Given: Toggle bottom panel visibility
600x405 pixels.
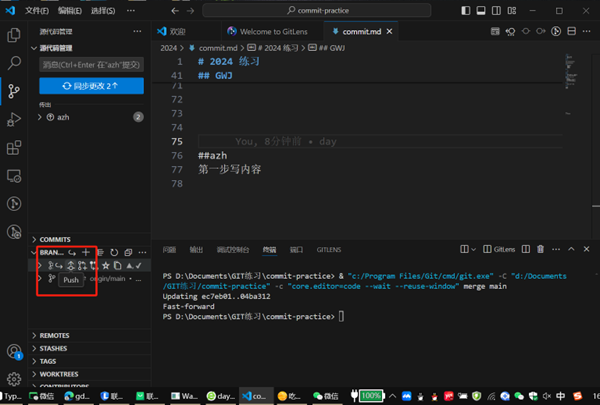Looking at the screenshot, I should [x=481, y=11].
